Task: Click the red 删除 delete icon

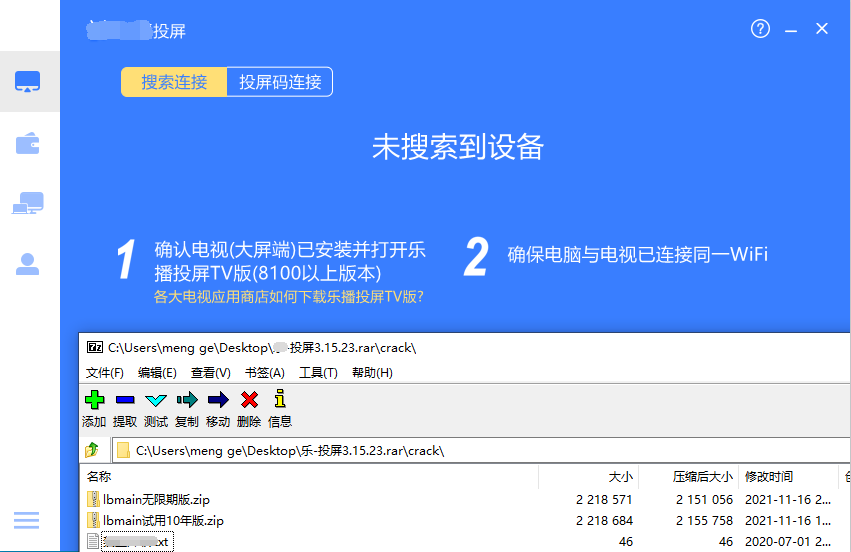Action: (249, 400)
